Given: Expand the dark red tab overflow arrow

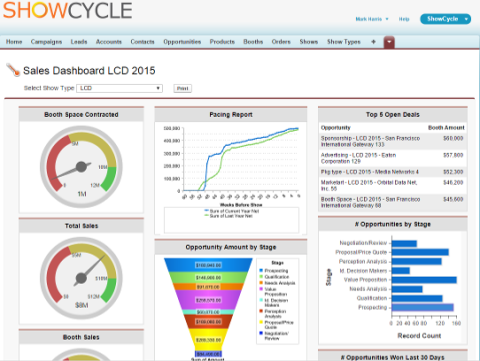Looking at the screenshot, I should click(x=389, y=42).
